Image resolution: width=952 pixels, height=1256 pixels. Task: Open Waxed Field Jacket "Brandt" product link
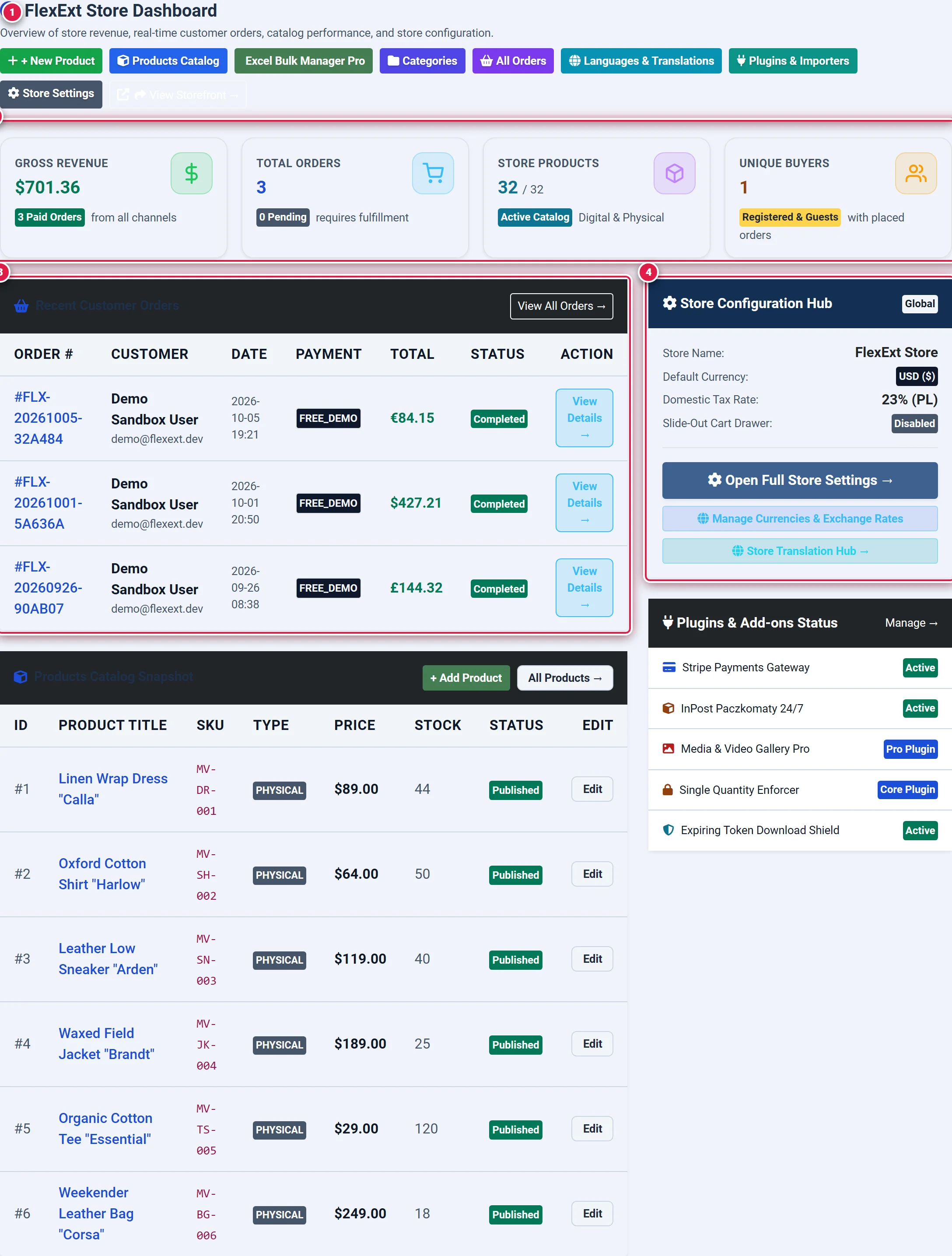tap(106, 1044)
